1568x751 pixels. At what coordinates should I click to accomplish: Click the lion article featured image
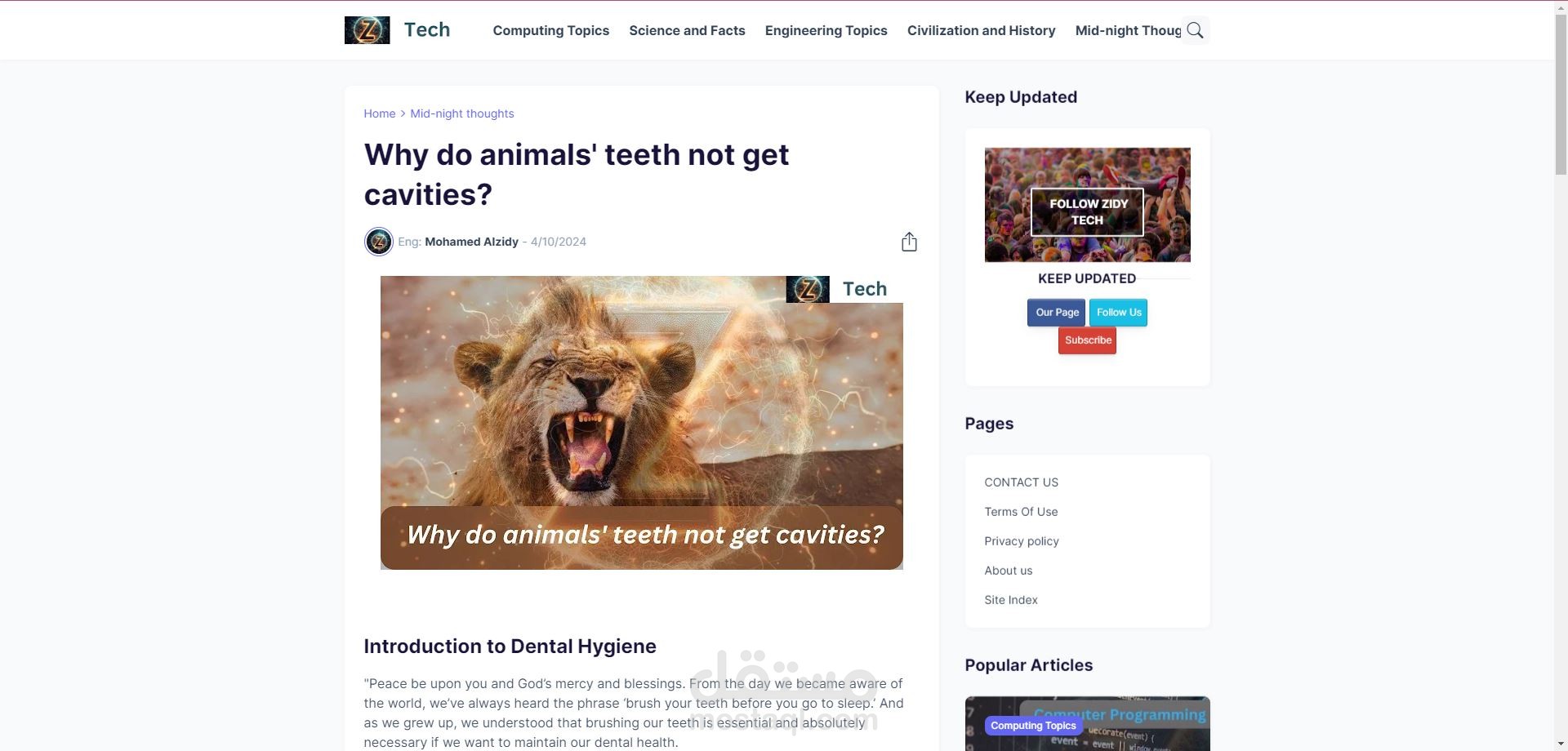[641, 423]
